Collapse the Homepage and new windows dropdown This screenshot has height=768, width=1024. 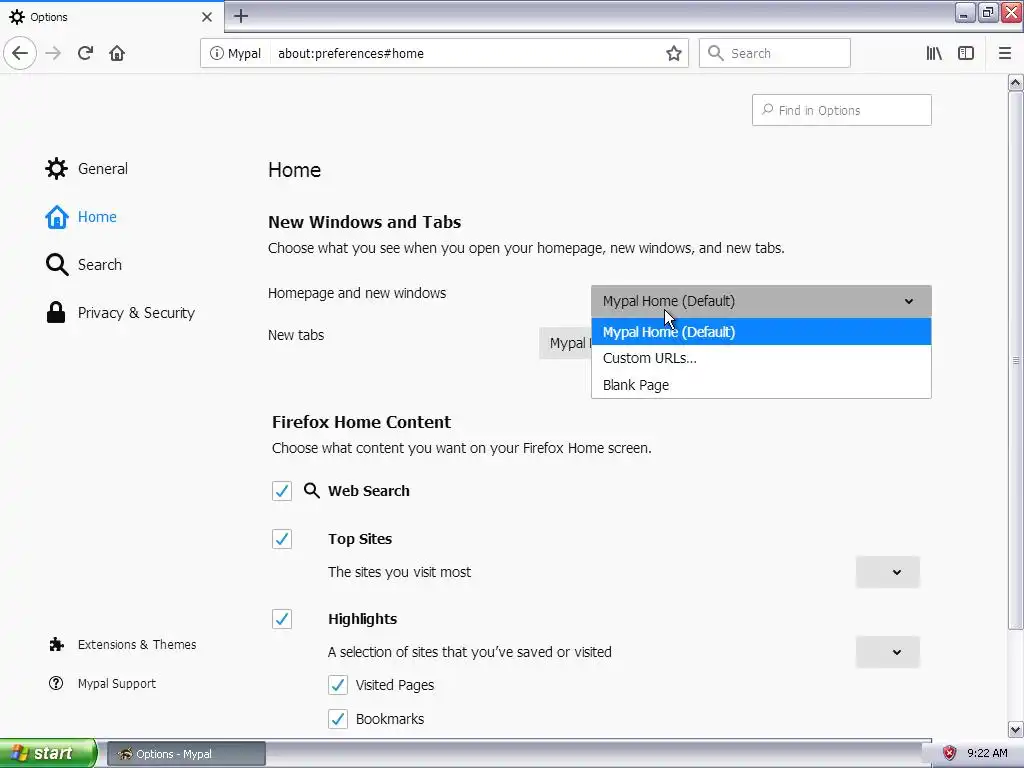(761, 301)
